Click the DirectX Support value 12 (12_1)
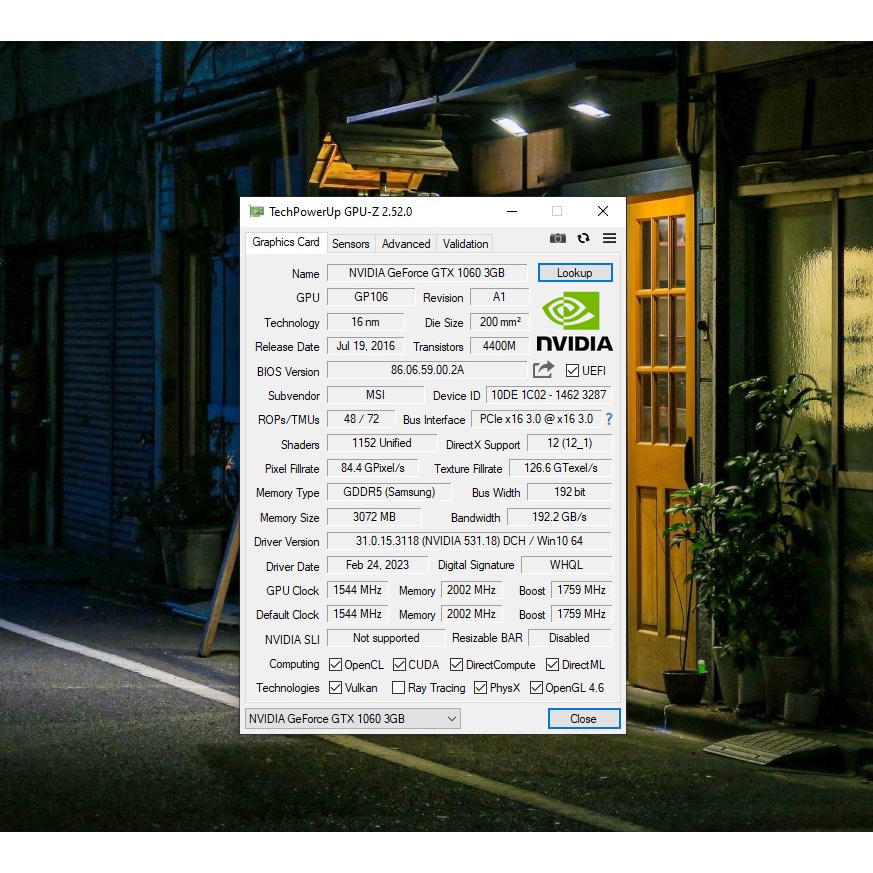This screenshot has height=873, width=873. (x=570, y=443)
